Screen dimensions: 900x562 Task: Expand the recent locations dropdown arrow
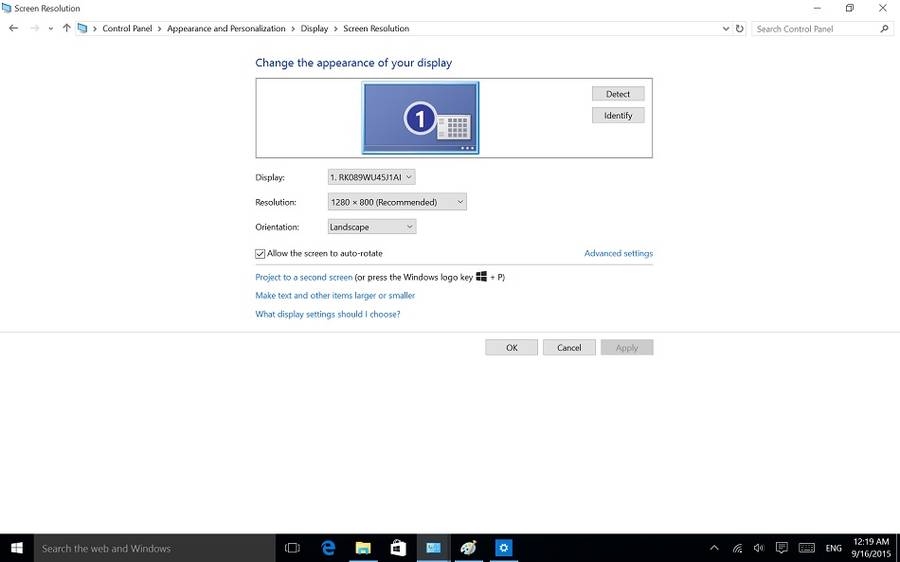51,28
